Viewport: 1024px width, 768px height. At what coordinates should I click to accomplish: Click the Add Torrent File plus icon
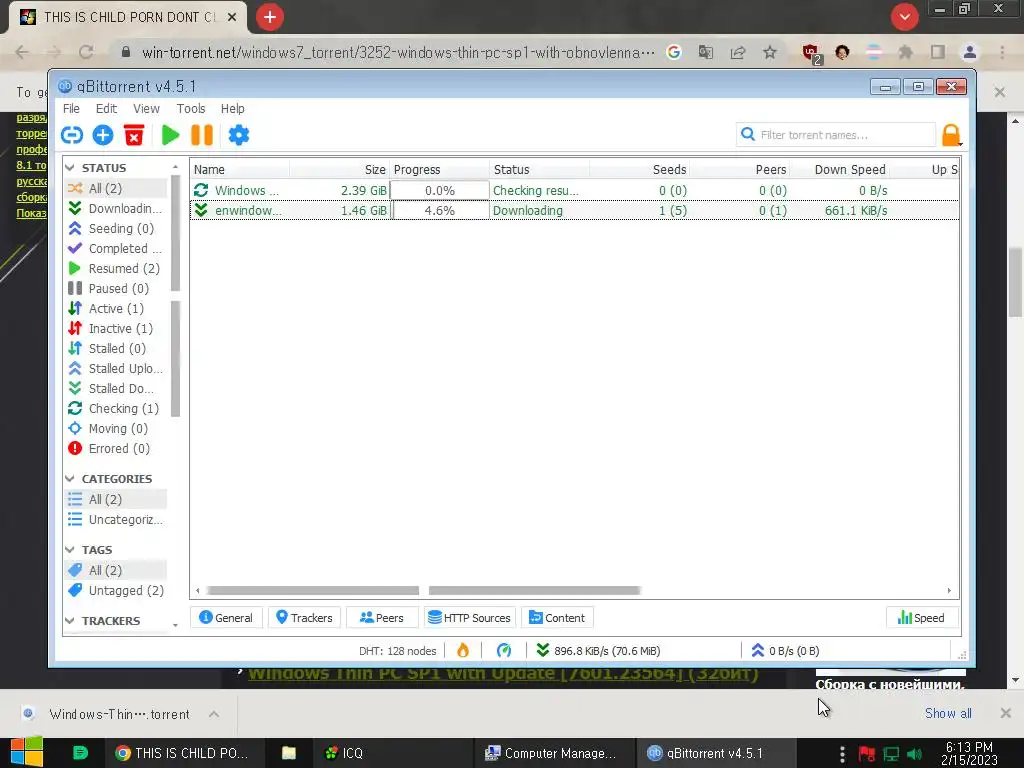pos(103,135)
